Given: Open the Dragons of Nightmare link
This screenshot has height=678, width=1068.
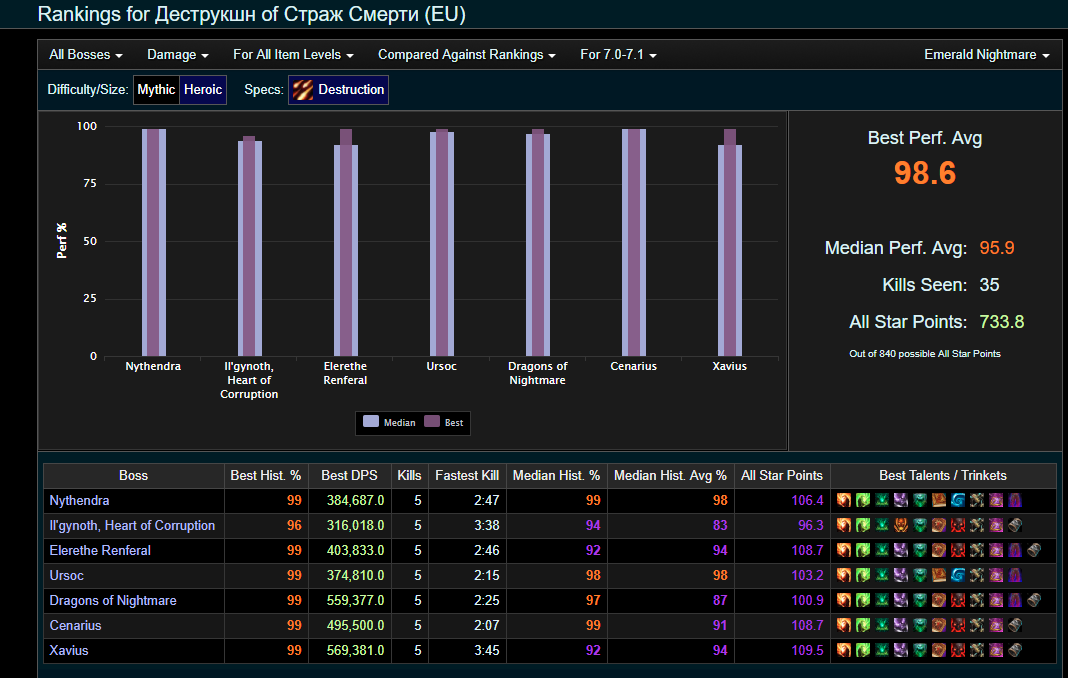Looking at the screenshot, I should coord(113,600).
